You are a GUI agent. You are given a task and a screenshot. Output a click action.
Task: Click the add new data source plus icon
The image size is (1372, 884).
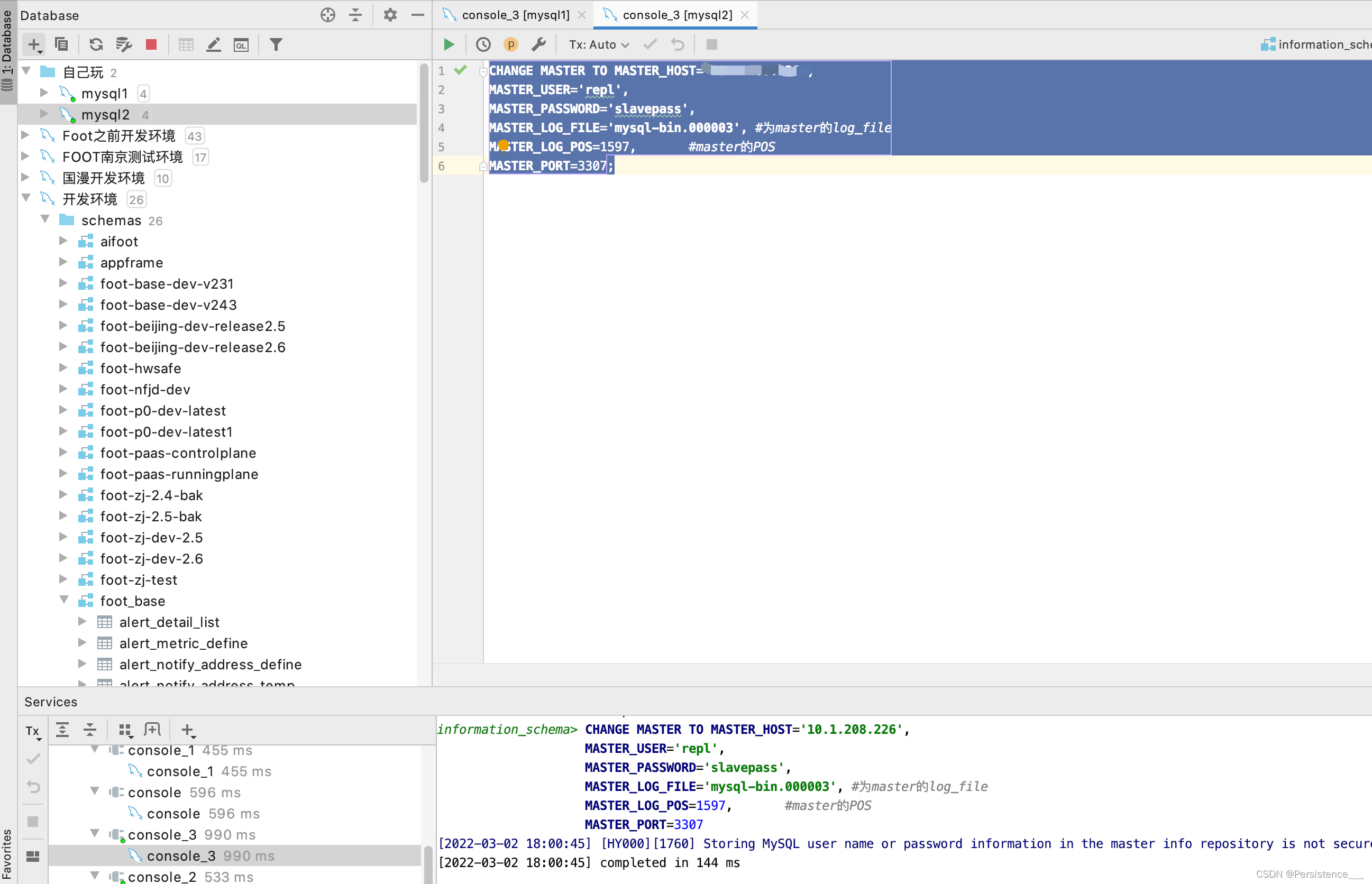(x=34, y=44)
